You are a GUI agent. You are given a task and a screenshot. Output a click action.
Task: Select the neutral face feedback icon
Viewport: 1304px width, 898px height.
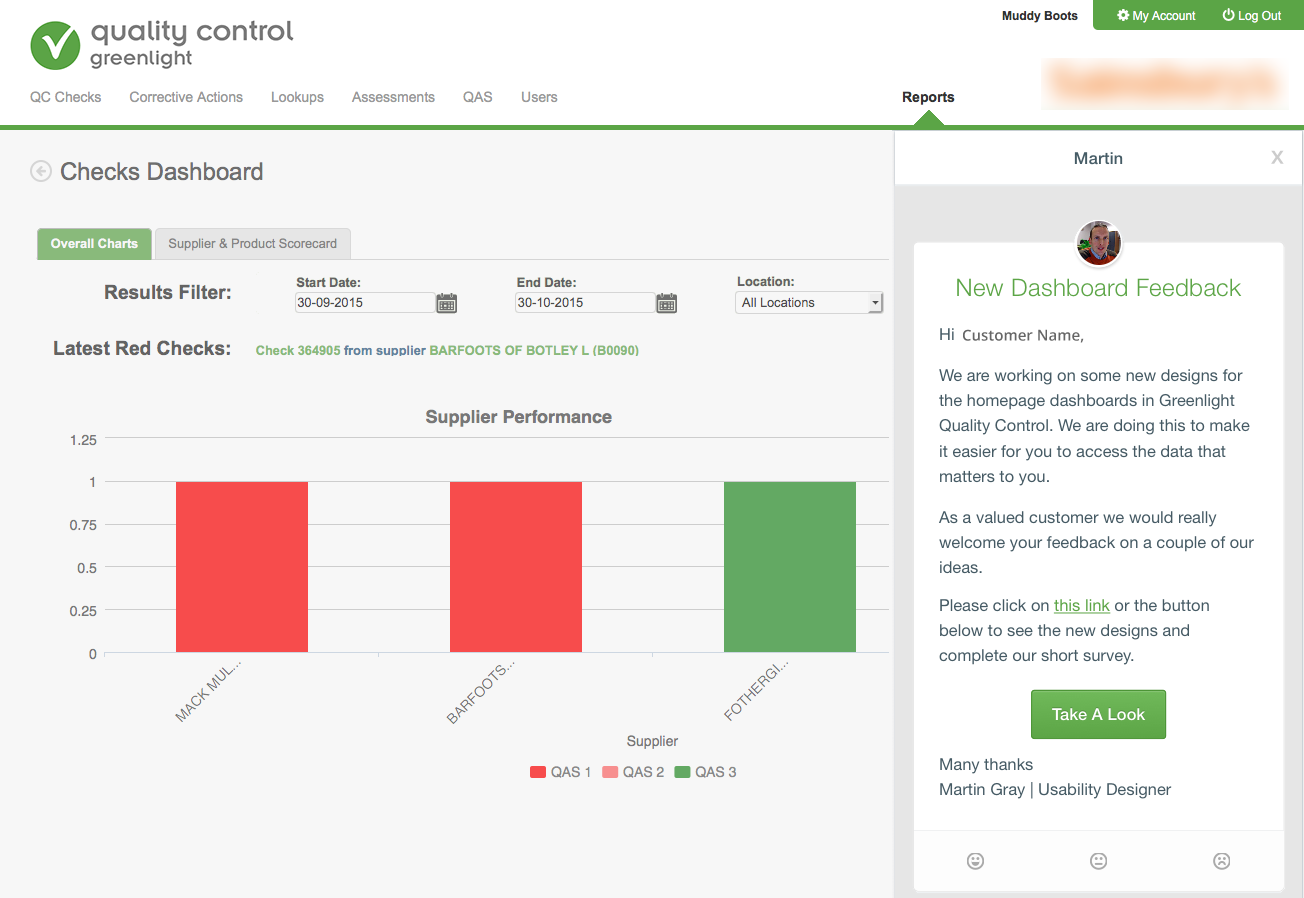(1098, 861)
